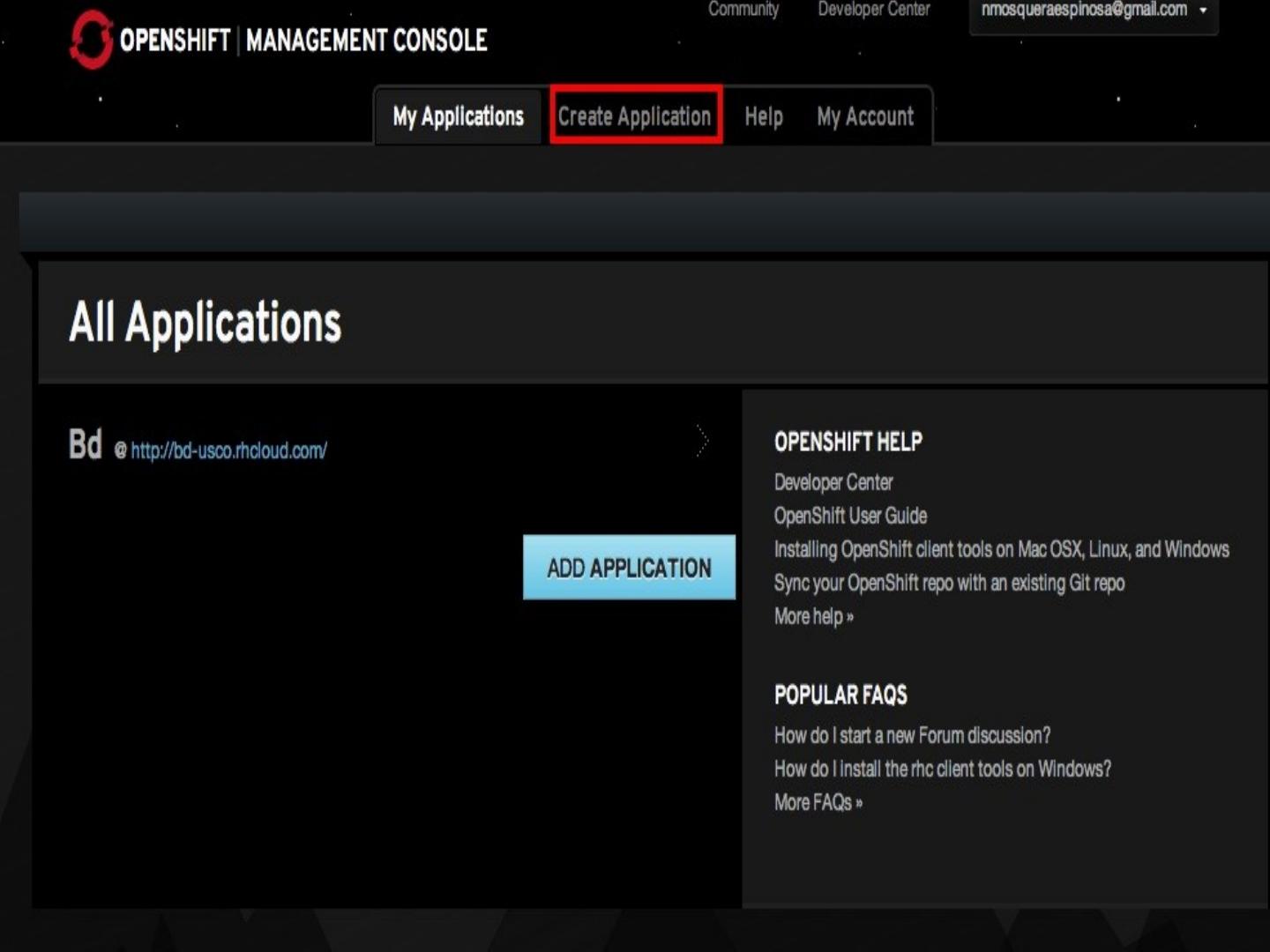Click Sync your OpenShift repo link
Screen dimensions: 1270x952
coord(949,583)
